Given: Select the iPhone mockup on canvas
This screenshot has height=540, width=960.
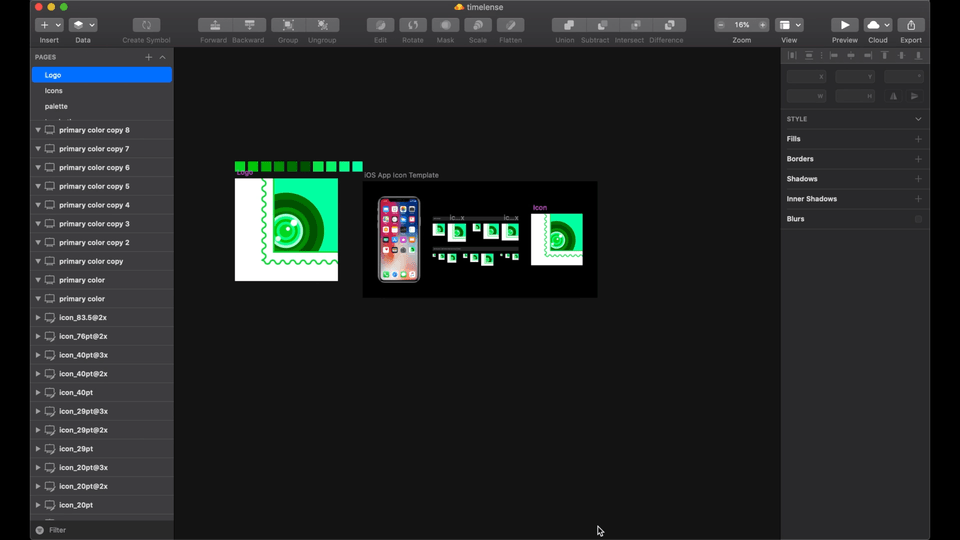Looking at the screenshot, I should click(399, 239).
